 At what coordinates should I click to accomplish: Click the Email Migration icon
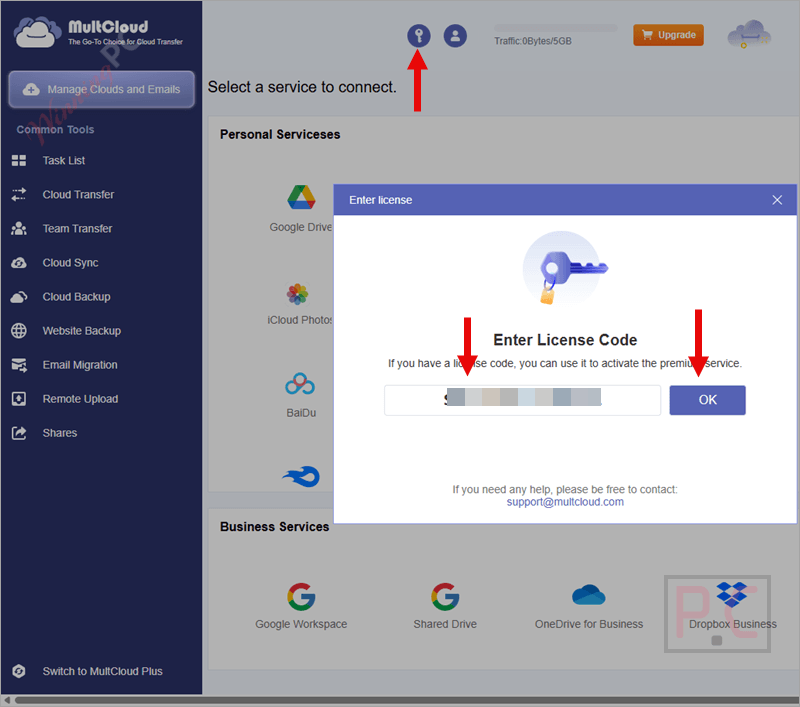[x=19, y=365]
